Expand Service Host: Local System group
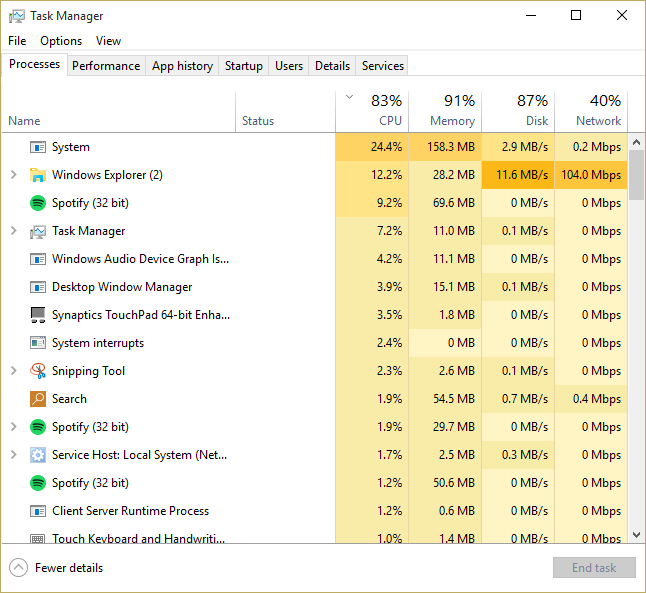The image size is (646, 593). click(x=14, y=455)
